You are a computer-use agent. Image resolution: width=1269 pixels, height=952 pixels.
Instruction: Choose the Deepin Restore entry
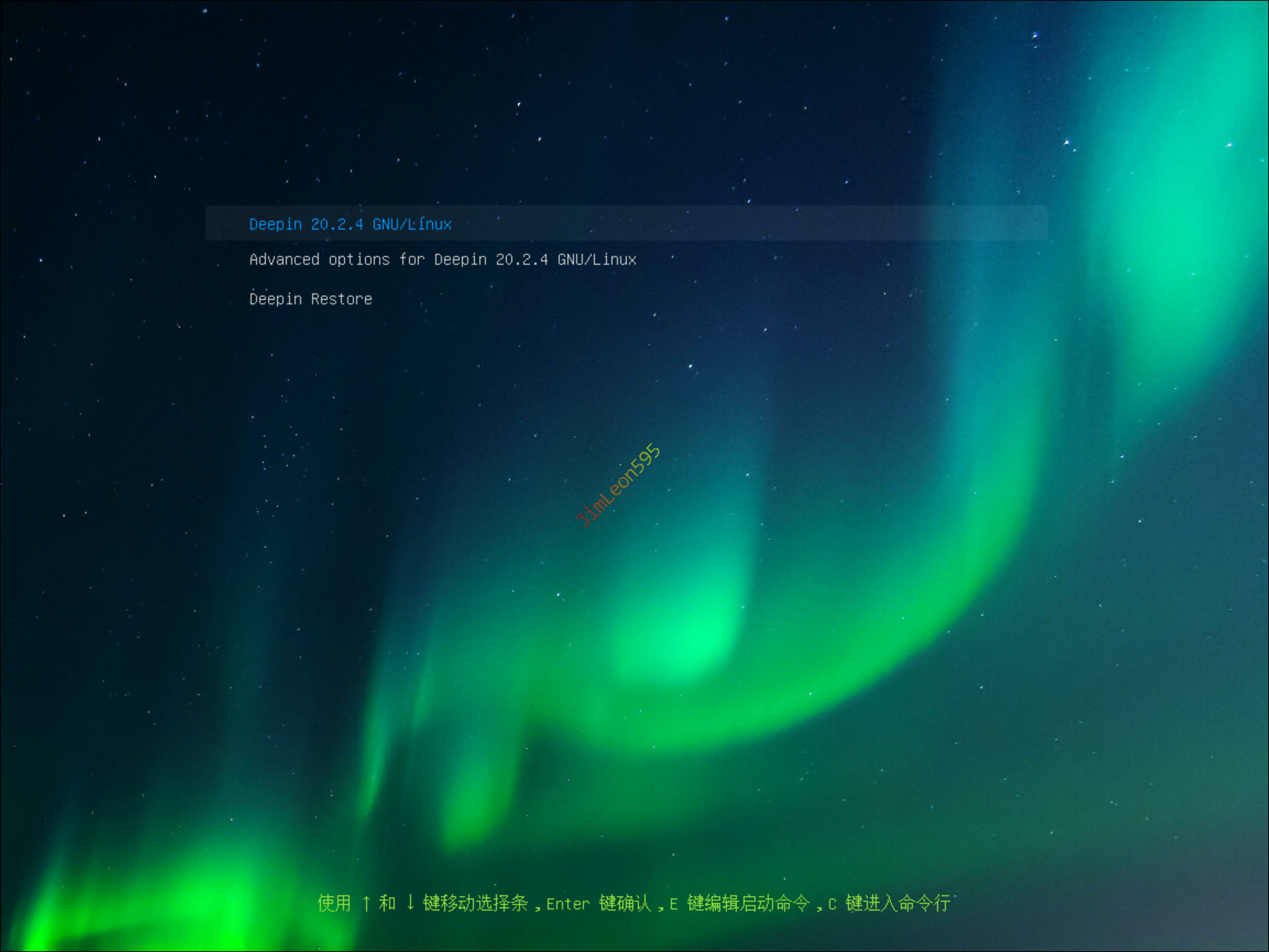click(x=310, y=299)
